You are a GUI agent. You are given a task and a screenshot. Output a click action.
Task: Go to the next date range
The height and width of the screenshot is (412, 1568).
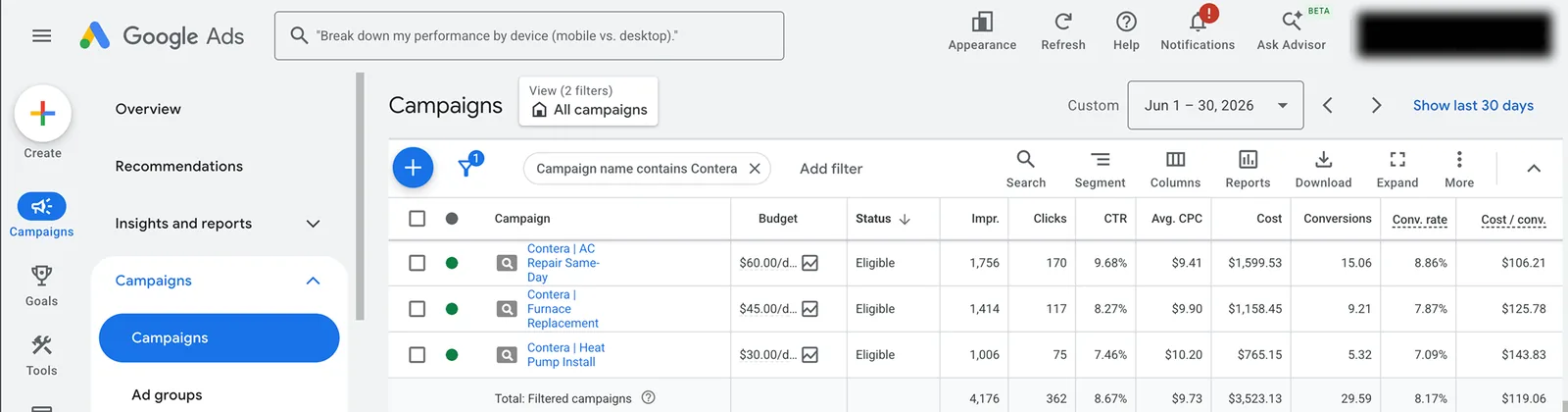click(1376, 105)
